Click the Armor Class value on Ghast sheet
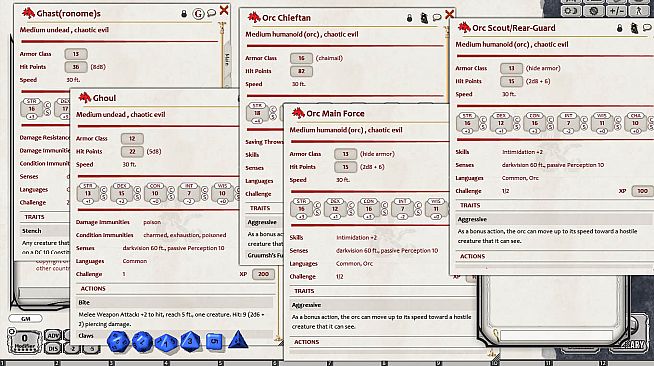The width and height of the screenshot is (654, 366). coord(76,54)
